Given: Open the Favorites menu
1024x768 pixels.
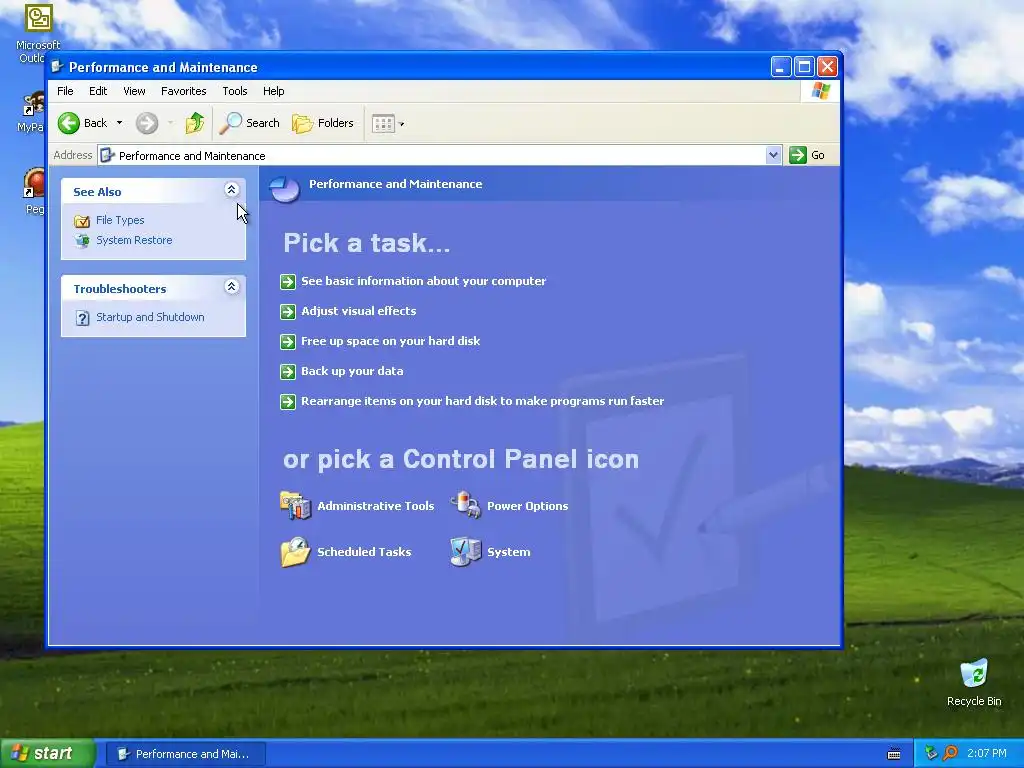Looking at the screenshot, I should tap(184, 91).
